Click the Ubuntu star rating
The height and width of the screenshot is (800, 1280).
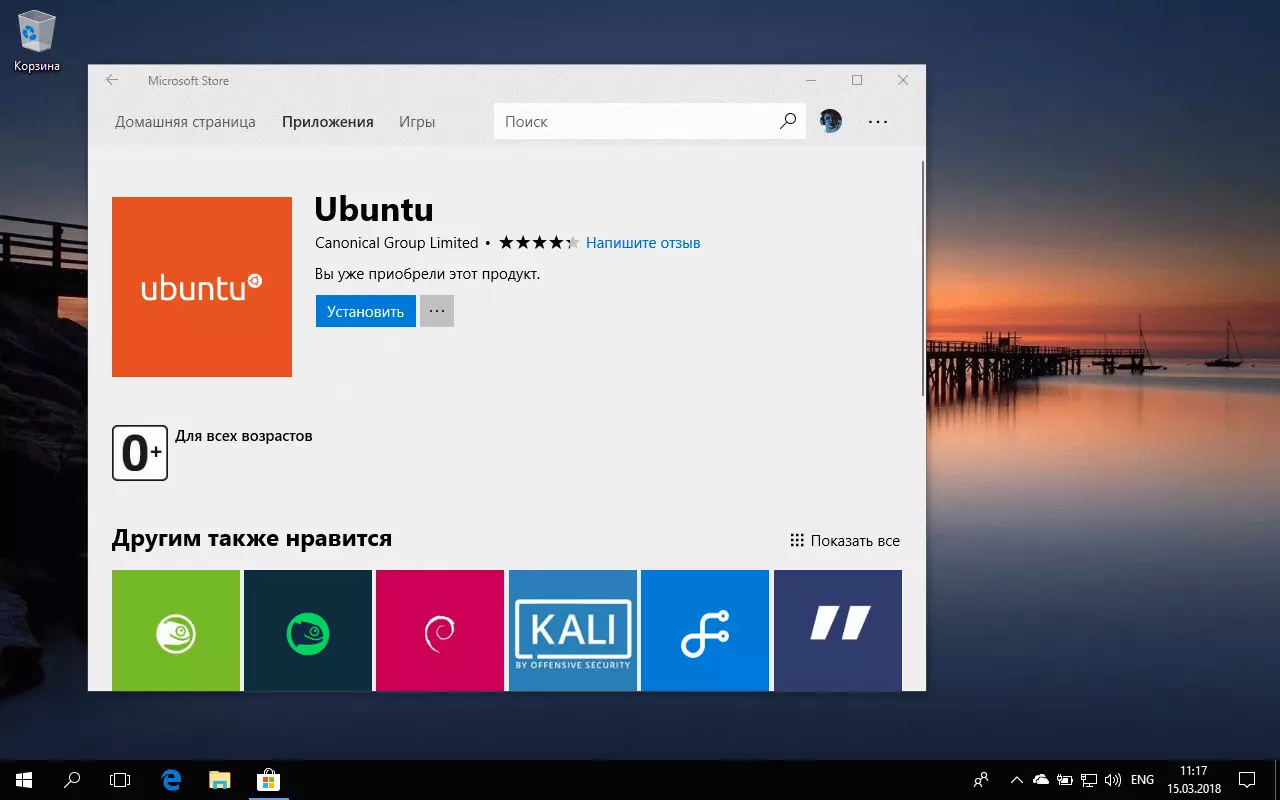coord(539,243)
